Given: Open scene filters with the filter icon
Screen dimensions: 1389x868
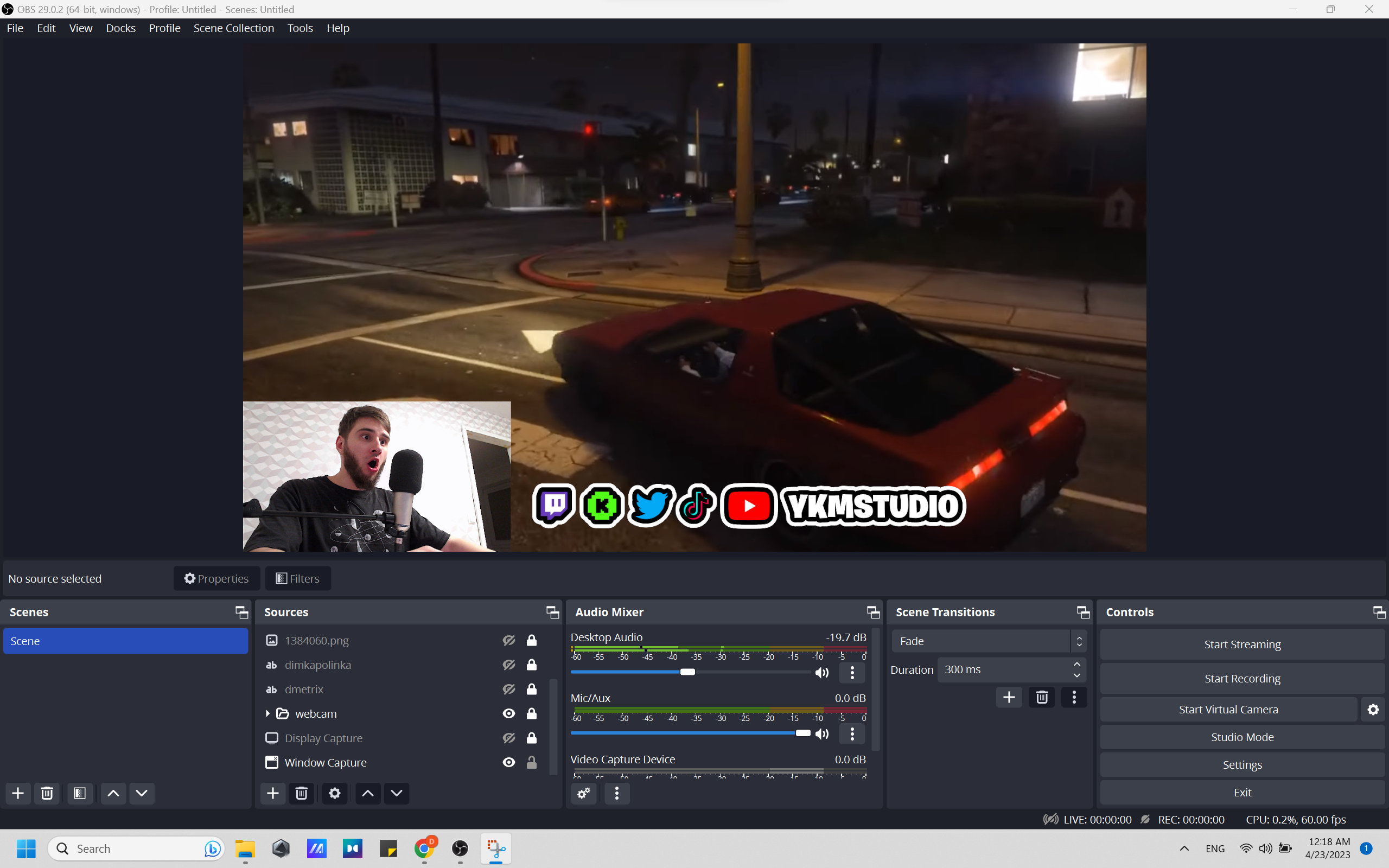Looking at the screenshot, I should pyautogui.click(x=80, y=793).
